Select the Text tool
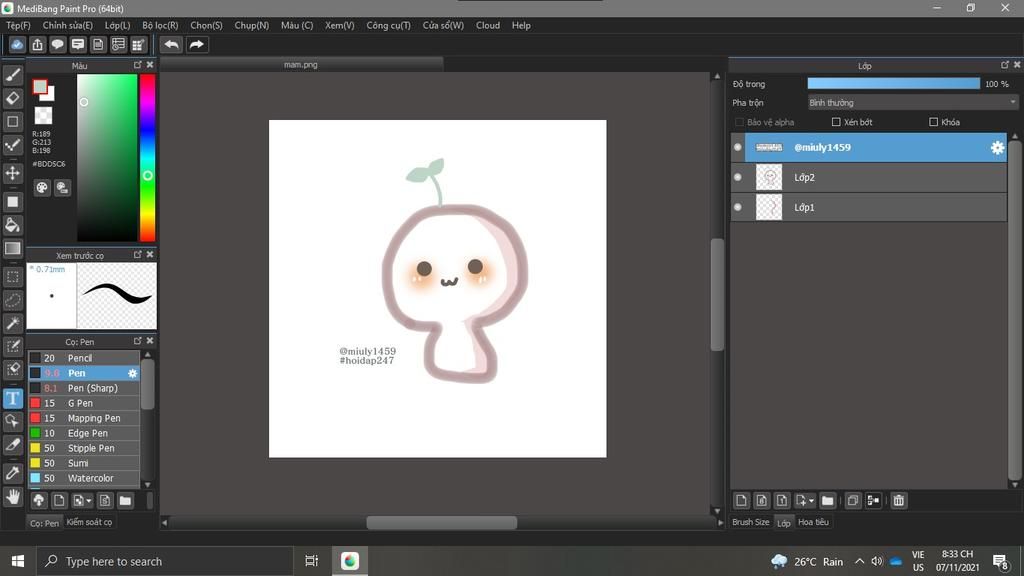 (x=12, y=398)
